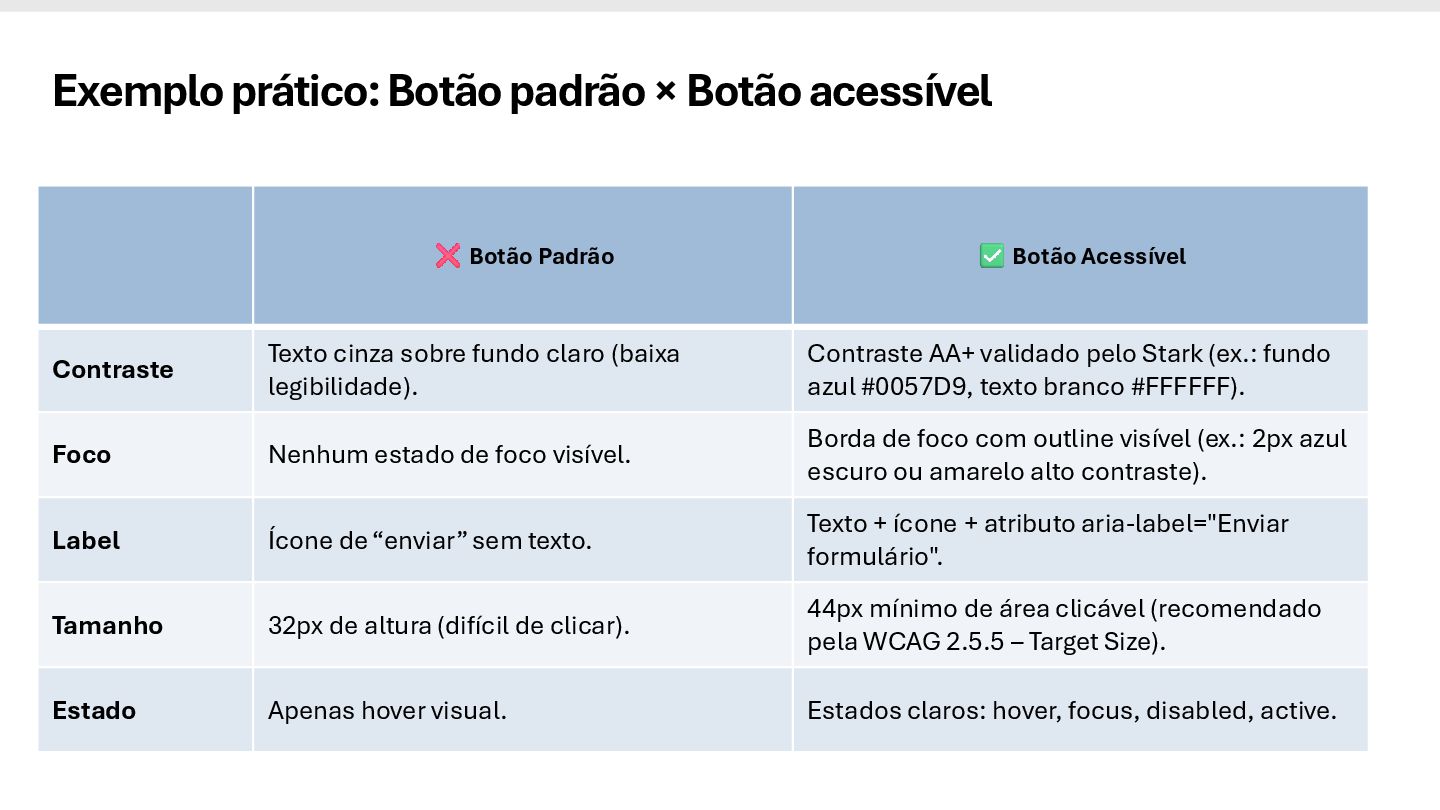Click the "Botão Acessível" column header text
Screen dimensions: 1440x810
(1099, 257)
